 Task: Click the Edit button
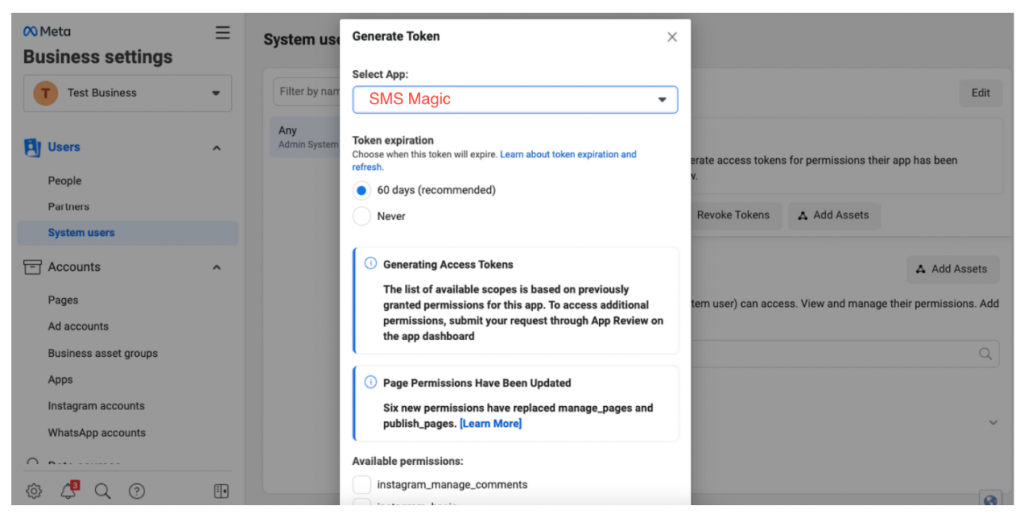point(980,93)
